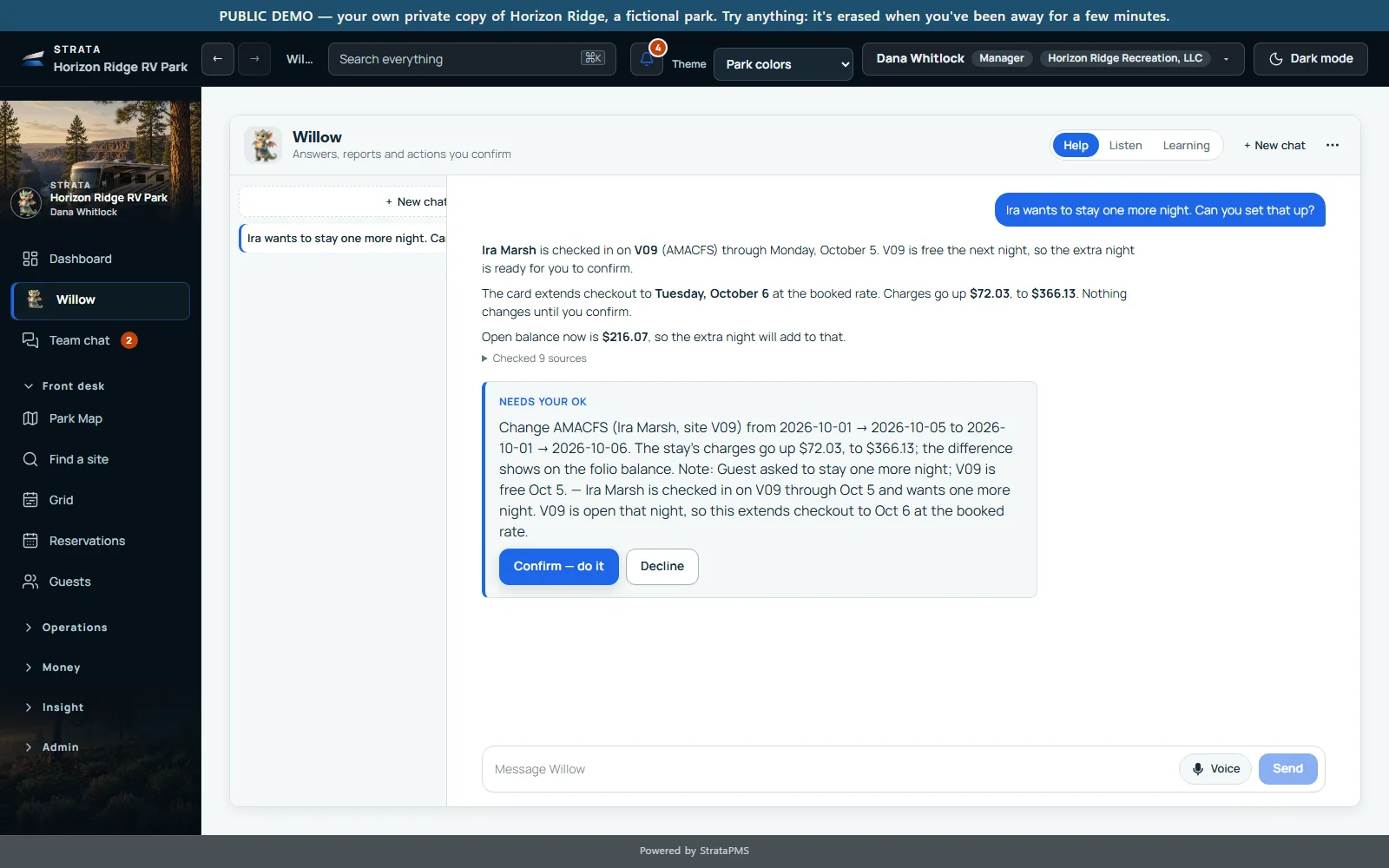Expand the Checked 9 sources disclosure
This screenshot has width=1389, height=868.
point(534,358)
